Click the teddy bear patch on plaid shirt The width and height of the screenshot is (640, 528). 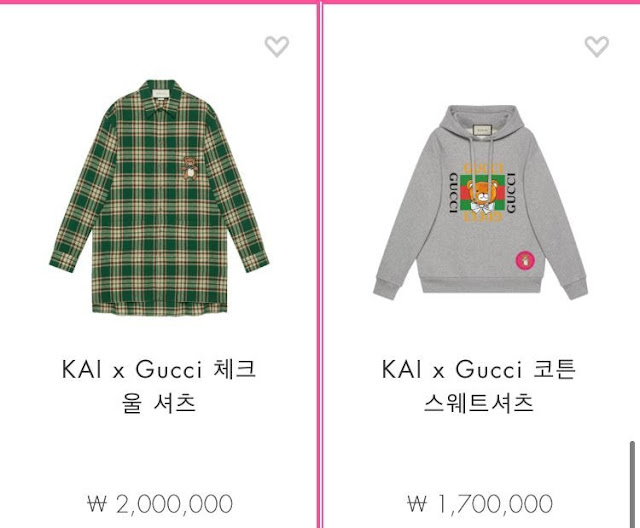tap(190, 168)
